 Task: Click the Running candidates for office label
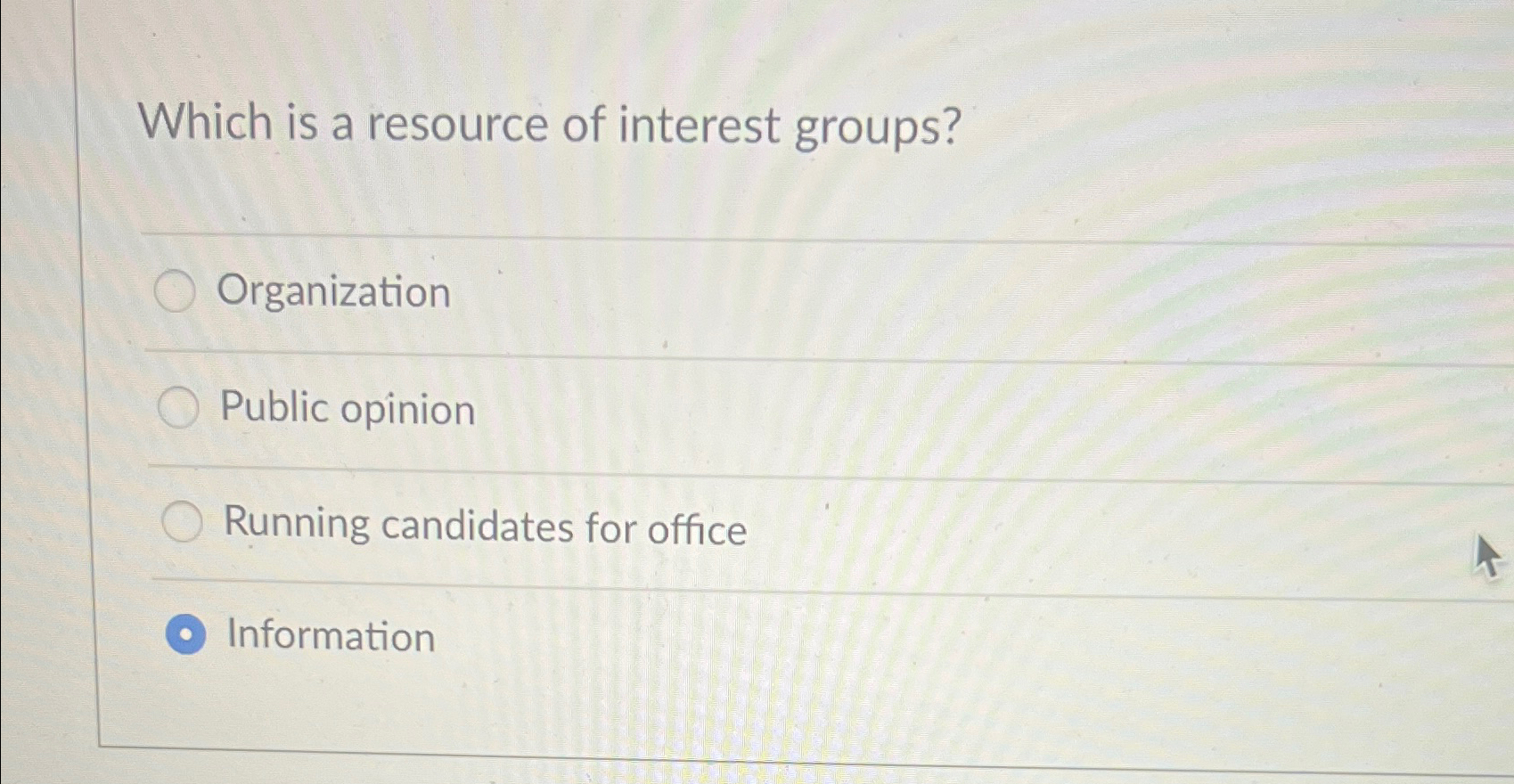point(485,526)
